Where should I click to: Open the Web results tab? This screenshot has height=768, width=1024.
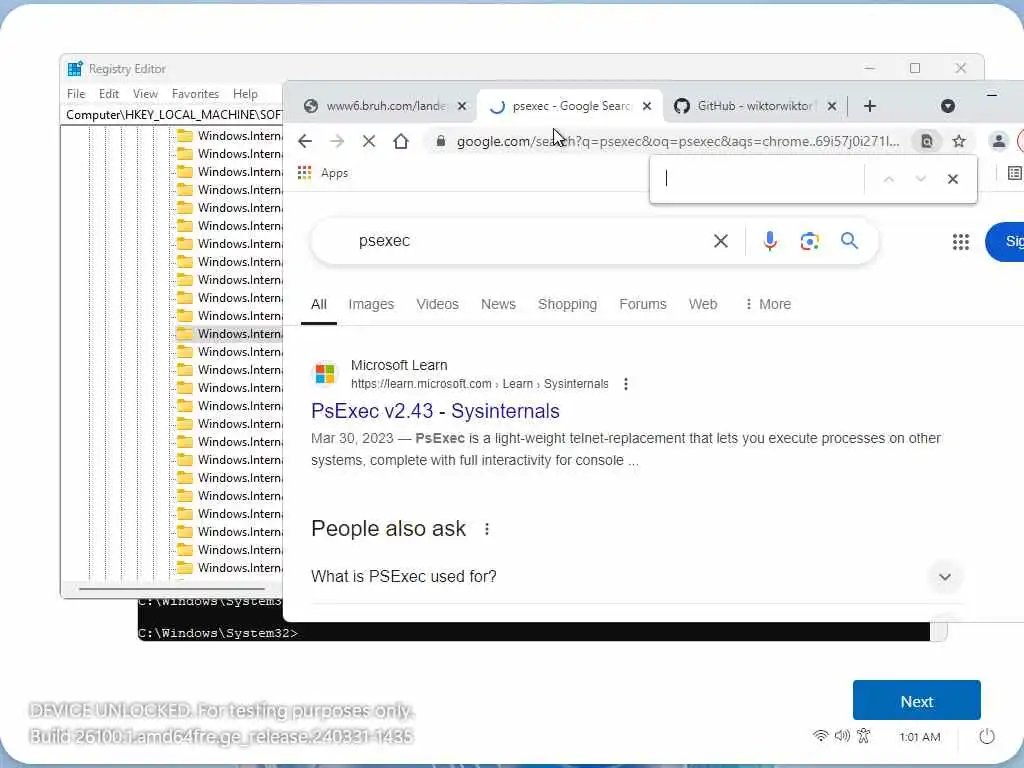pyautogui.click(x=703, y=304)
